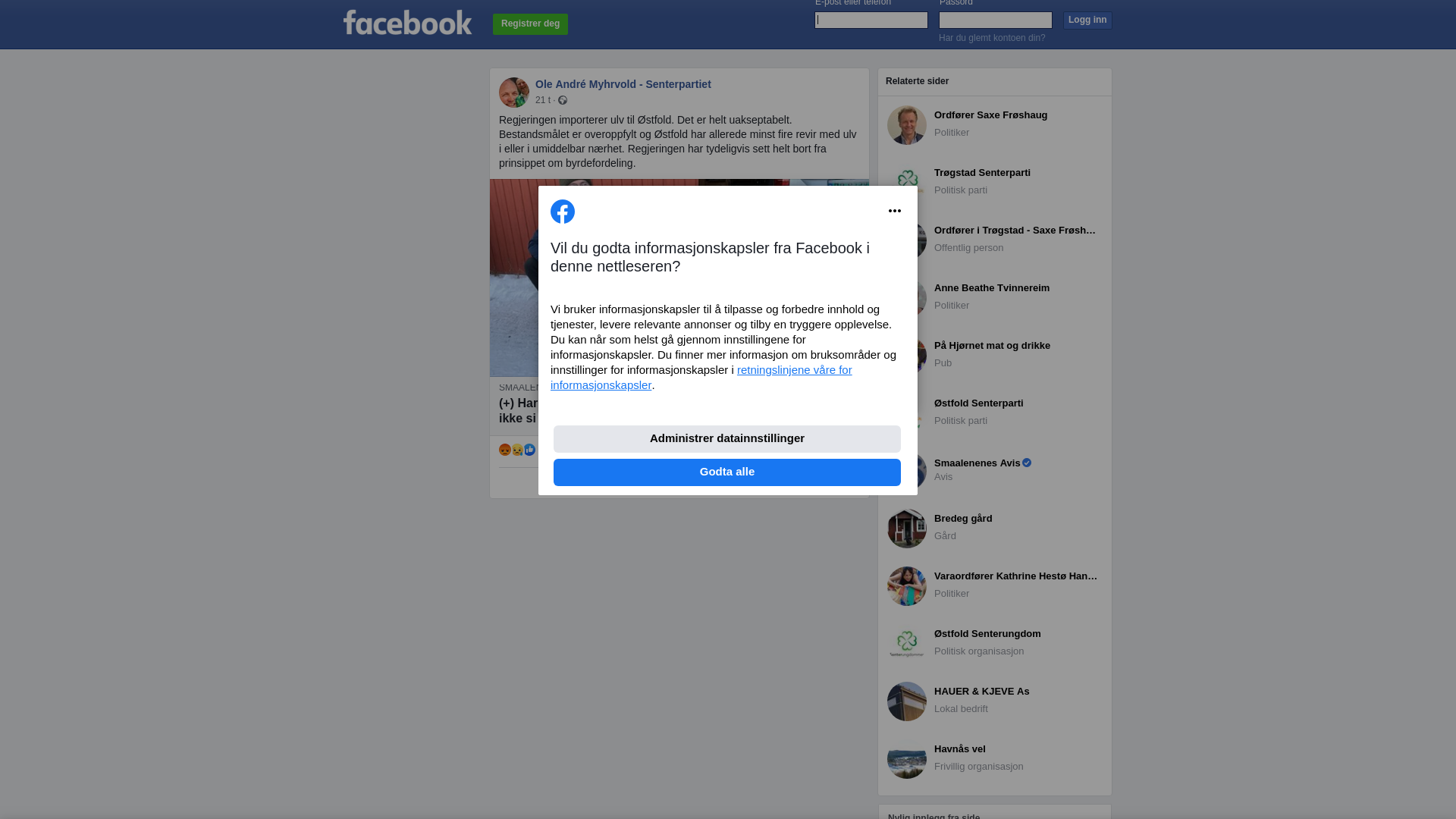Click the Facebook logo in header
This screenshot has width=1456, height=819.
(x=407, y=23)
